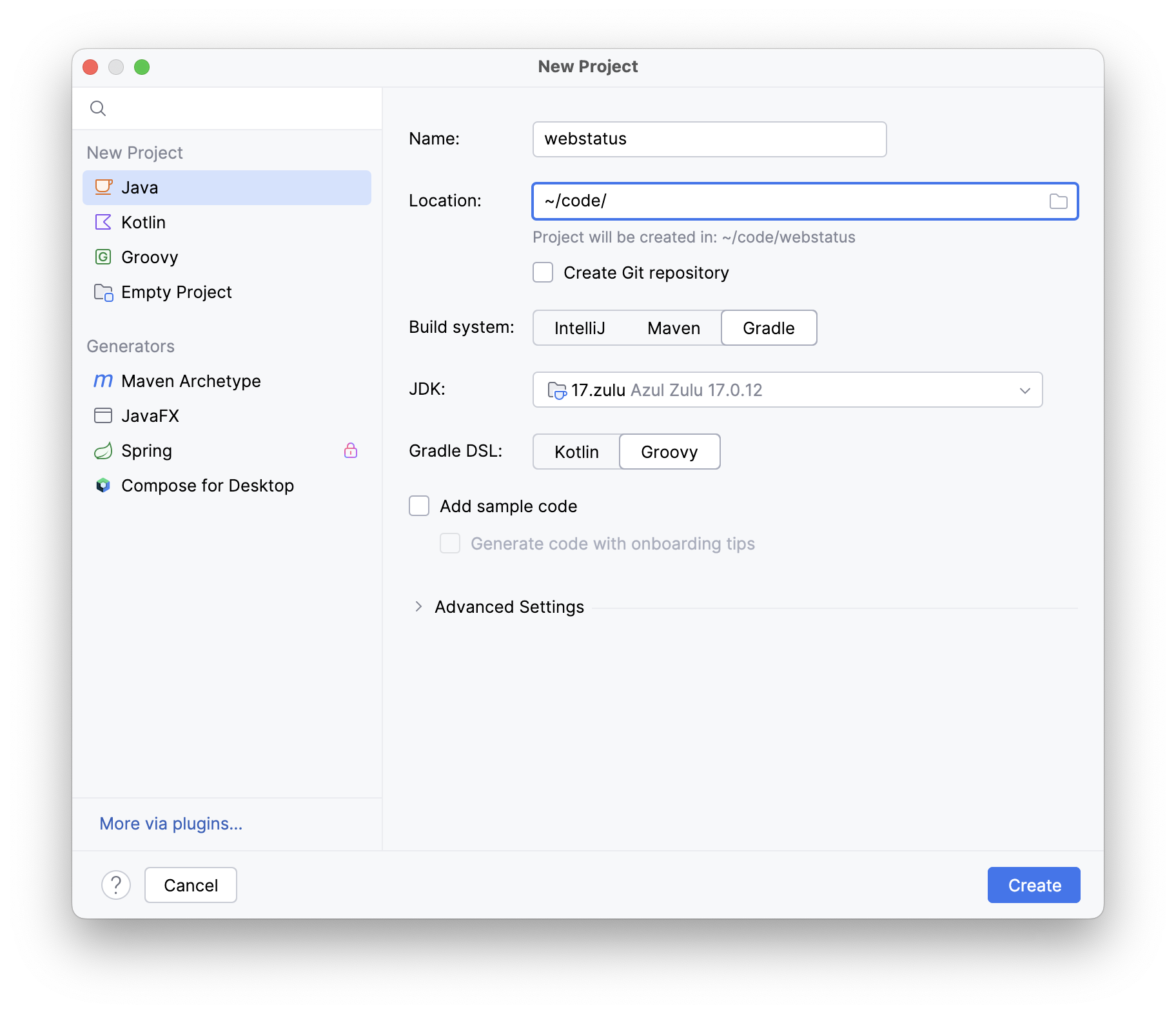Click the Create button
Image resolution: width=1176 pixels, height=1014 pixels.
coord(1034,885)
